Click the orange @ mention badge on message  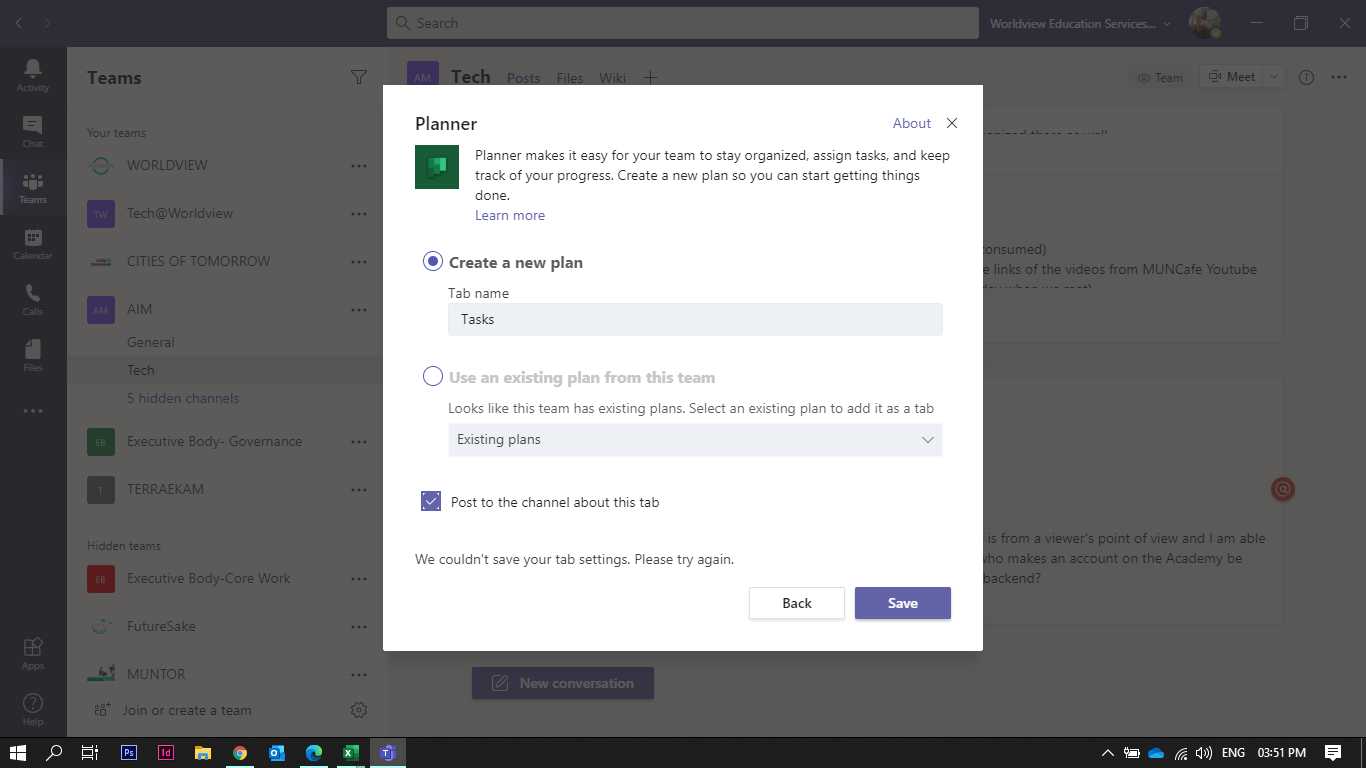tap(1283, 489)
